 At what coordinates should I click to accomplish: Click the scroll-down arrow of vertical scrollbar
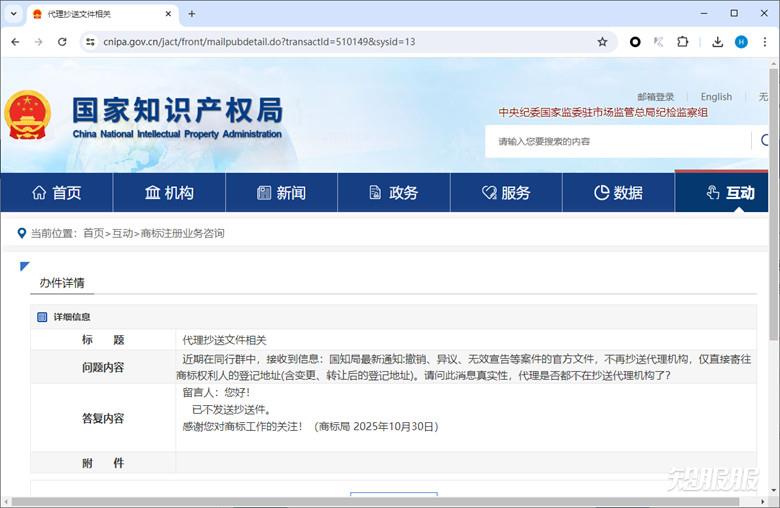pos(774,491)
